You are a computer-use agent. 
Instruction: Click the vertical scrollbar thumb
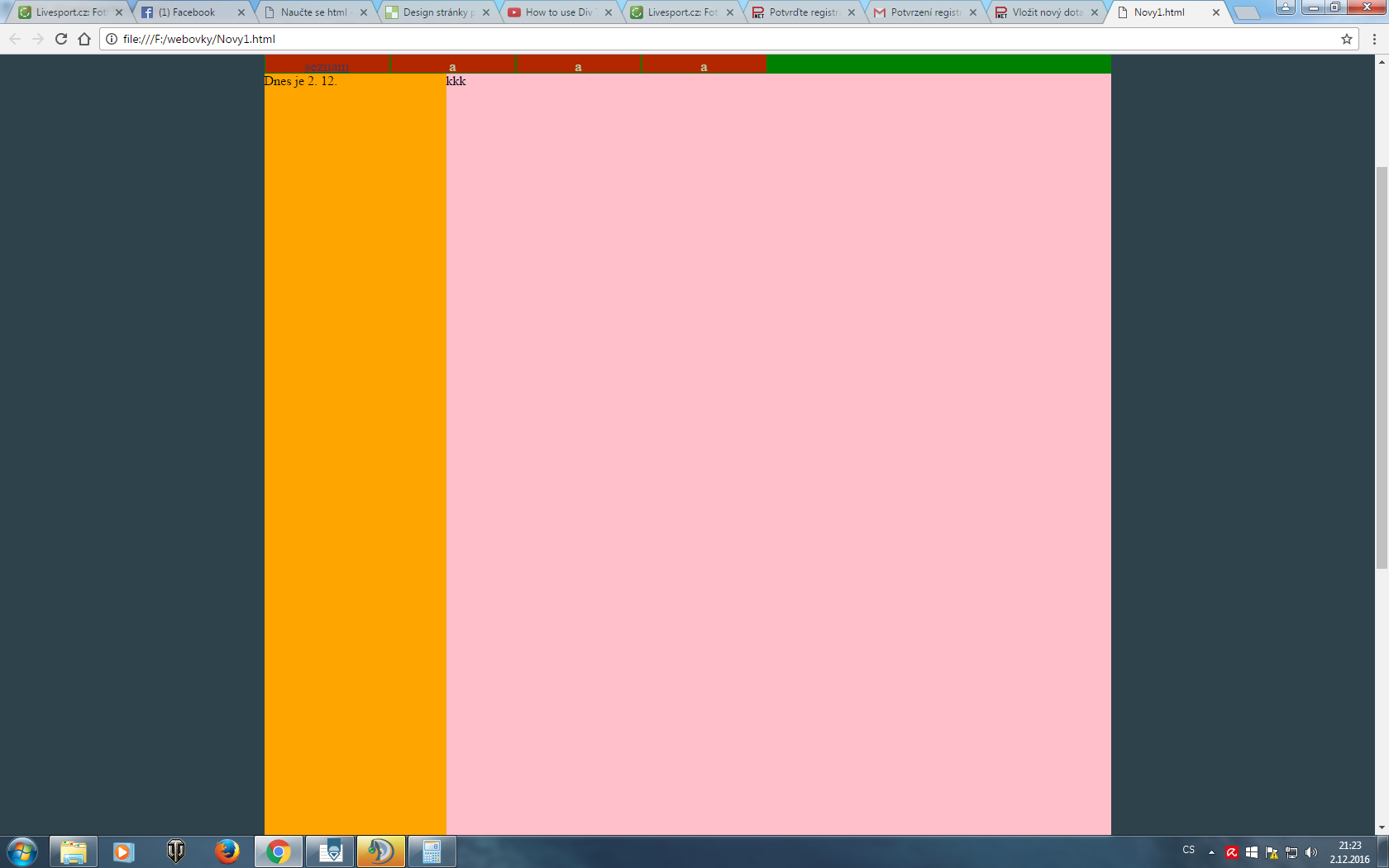[1382, 368]
